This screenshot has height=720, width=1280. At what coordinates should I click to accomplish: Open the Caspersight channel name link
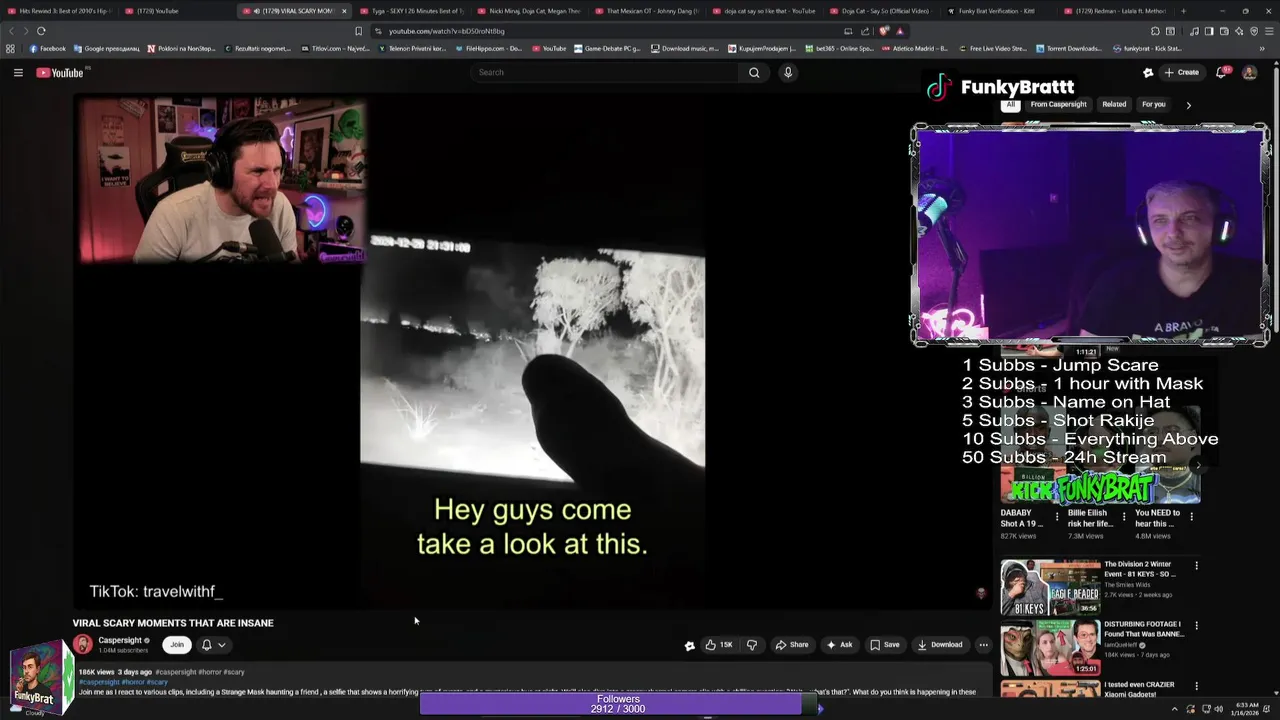(x=120, y=640)
